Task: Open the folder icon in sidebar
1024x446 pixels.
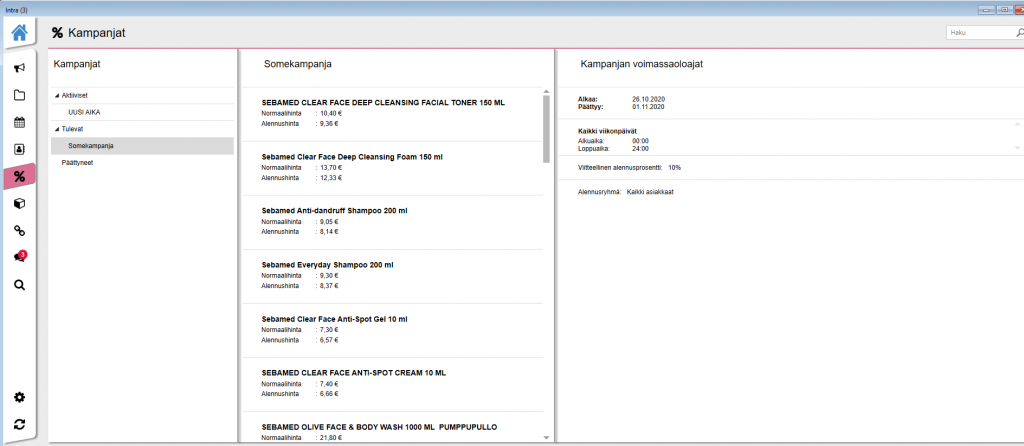Action: [x=20, y=95]
